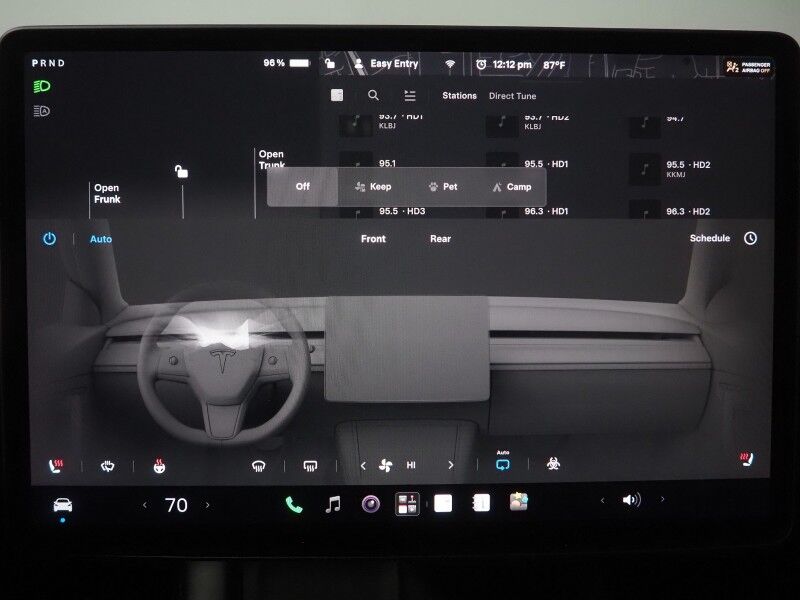Select Pet (Dog) climate mode
800x600 pixels.
(442, 187)
